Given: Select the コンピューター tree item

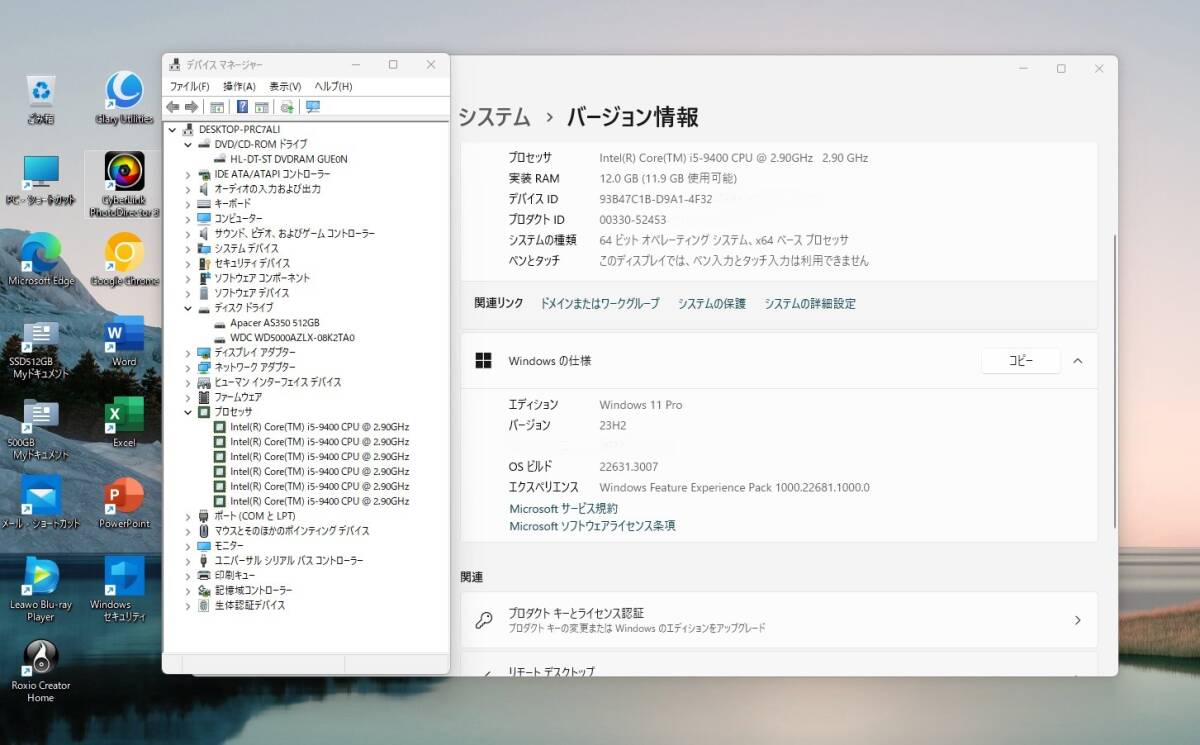Looking at the screenshot, I should click(238, 219).
